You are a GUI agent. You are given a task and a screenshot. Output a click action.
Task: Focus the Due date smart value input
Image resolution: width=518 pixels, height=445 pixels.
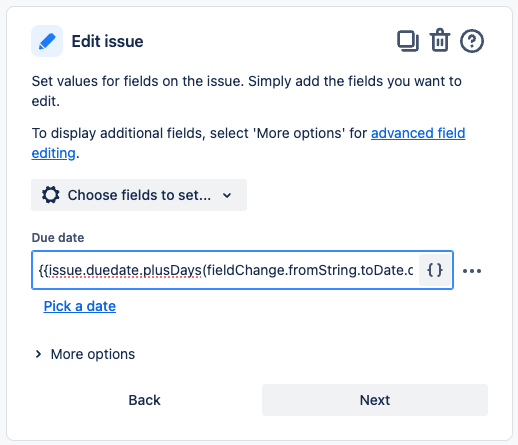(226, 270)
